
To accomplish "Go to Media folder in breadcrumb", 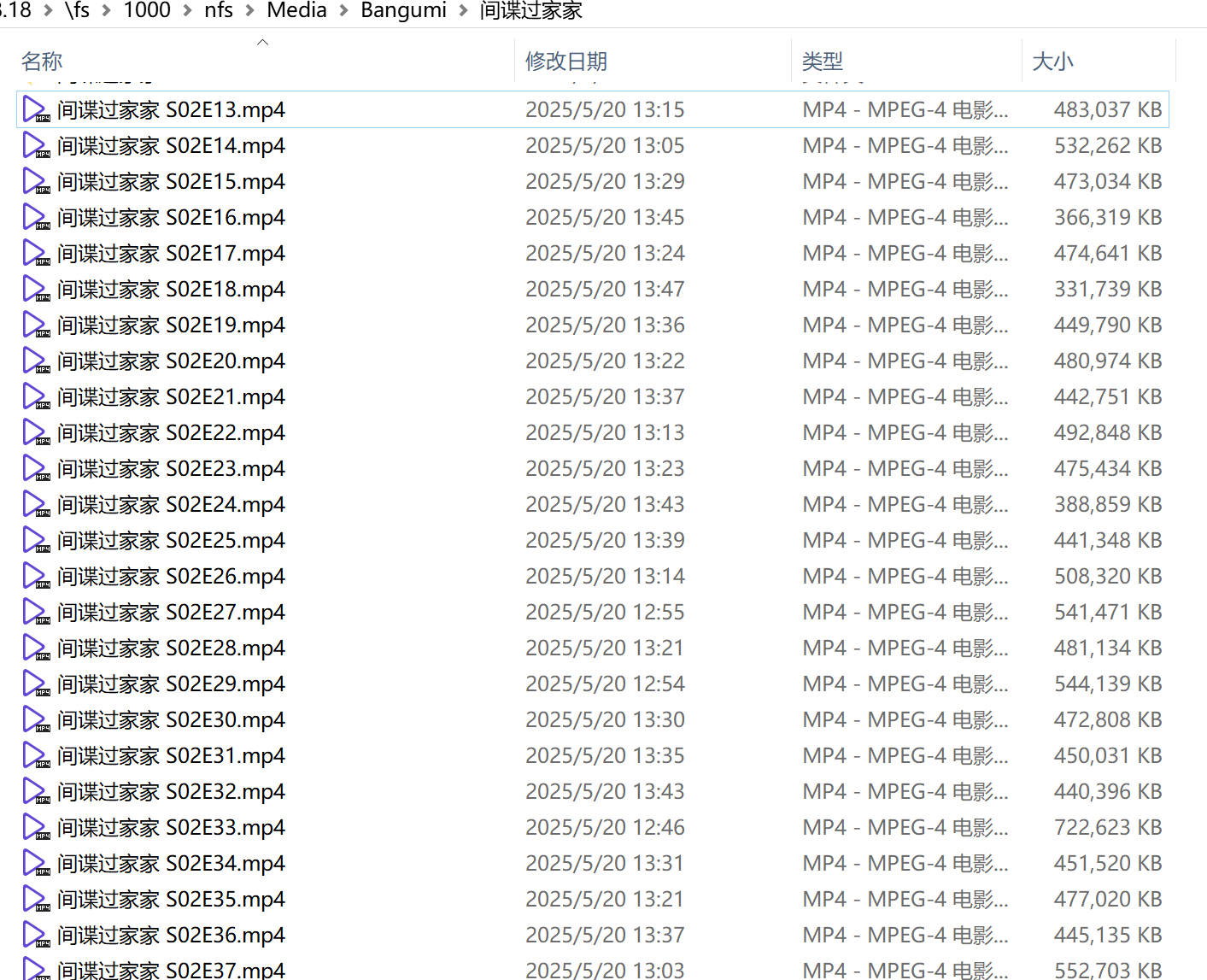I will [x=296, y=10].
